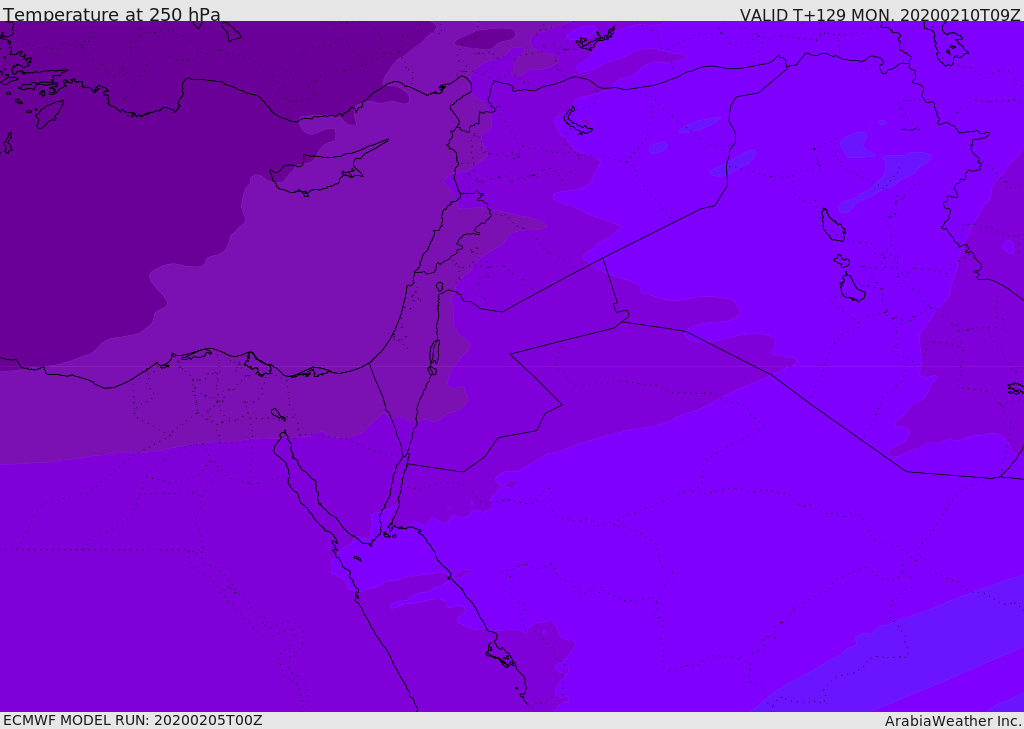Click the 'Temperature at 250 hPa' title text
The image size is (1024, 729).
click(x=112, y=14)
